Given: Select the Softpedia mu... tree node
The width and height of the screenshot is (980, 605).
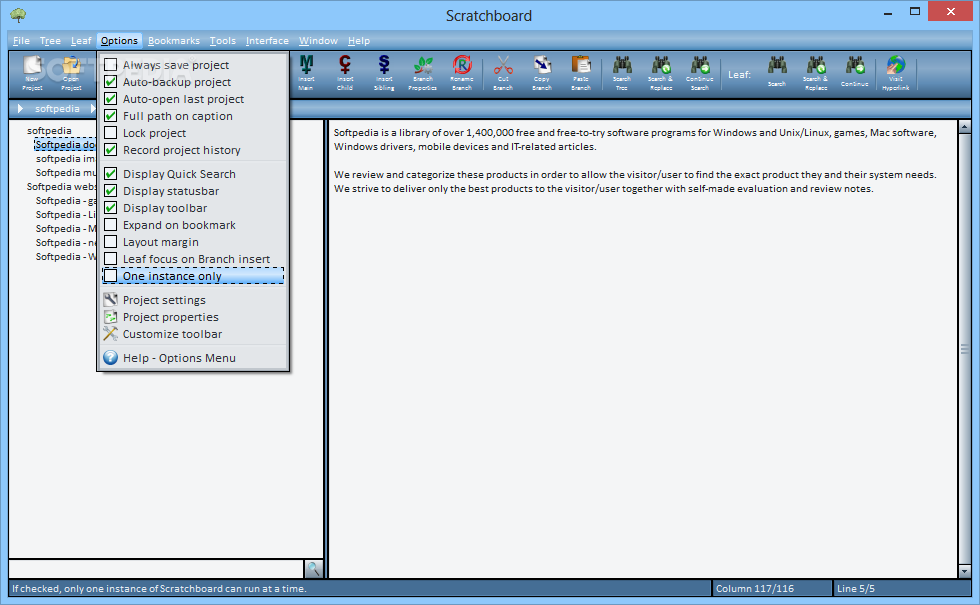Looking at the screenshot, I should pyautogui.click(x=66, y=172).
